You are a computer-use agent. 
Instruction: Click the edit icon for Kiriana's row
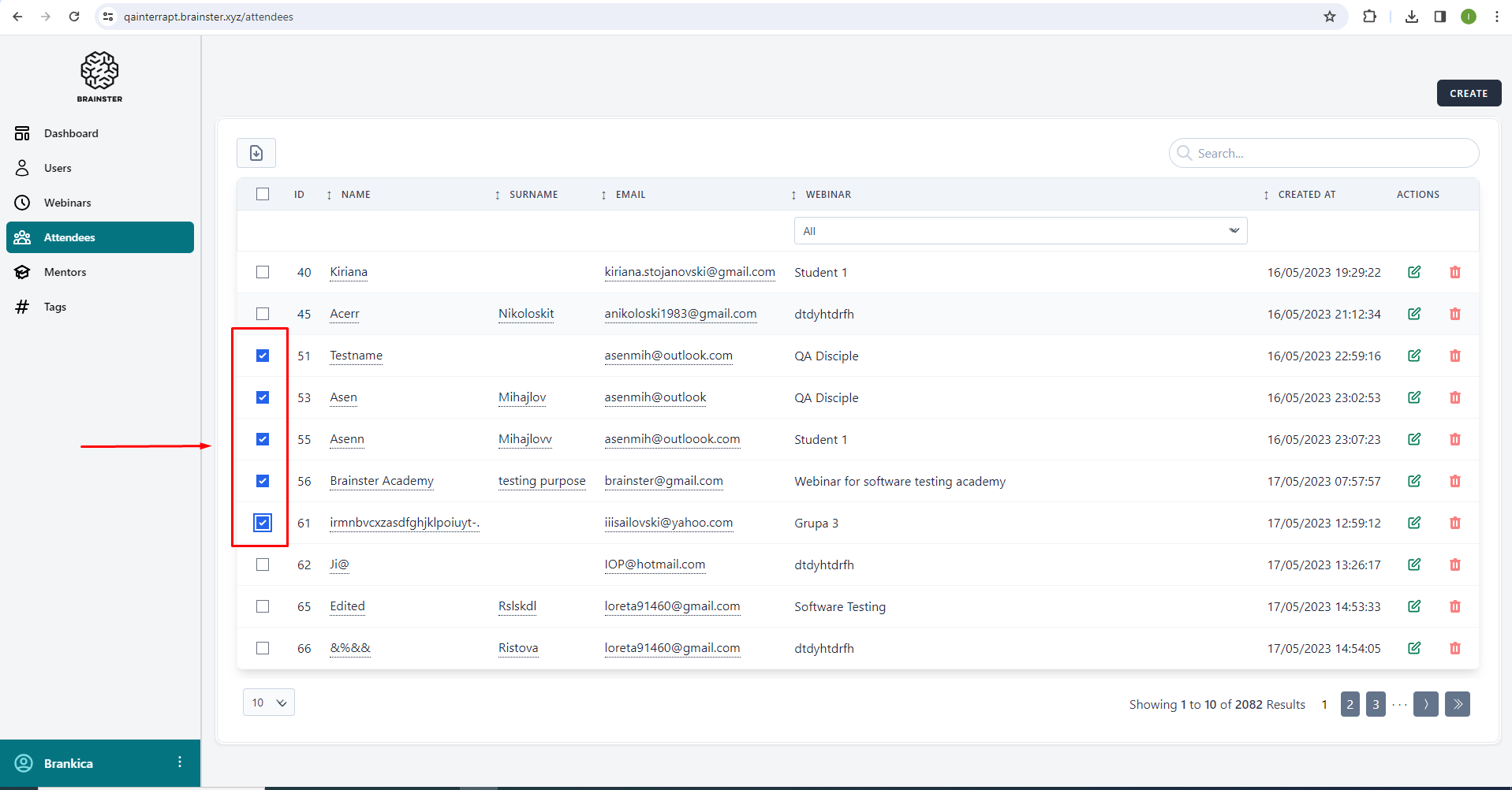tap(1414, 272)
